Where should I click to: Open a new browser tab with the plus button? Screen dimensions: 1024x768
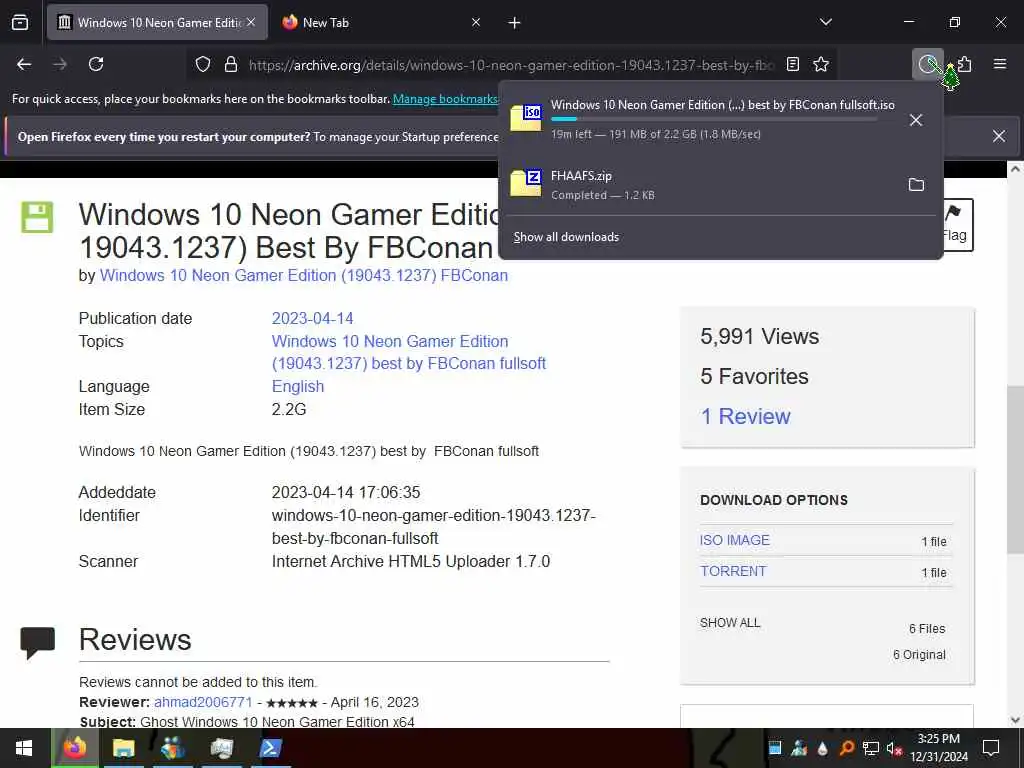(x=515, y=23)
